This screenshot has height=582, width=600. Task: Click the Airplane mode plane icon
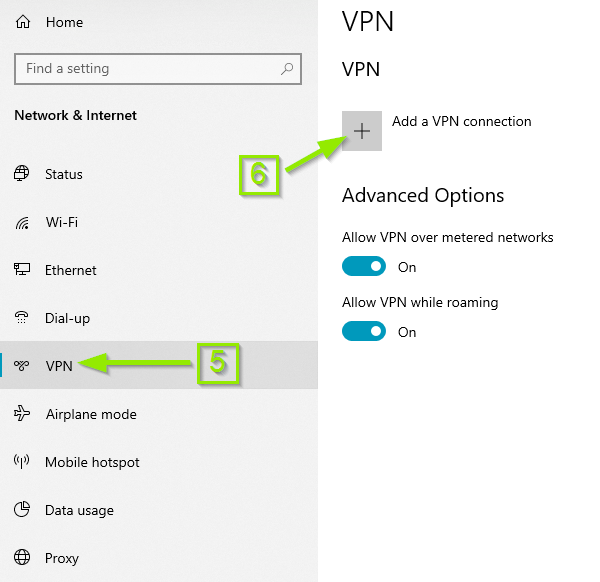pyautogui.click(x=22, y=414)
